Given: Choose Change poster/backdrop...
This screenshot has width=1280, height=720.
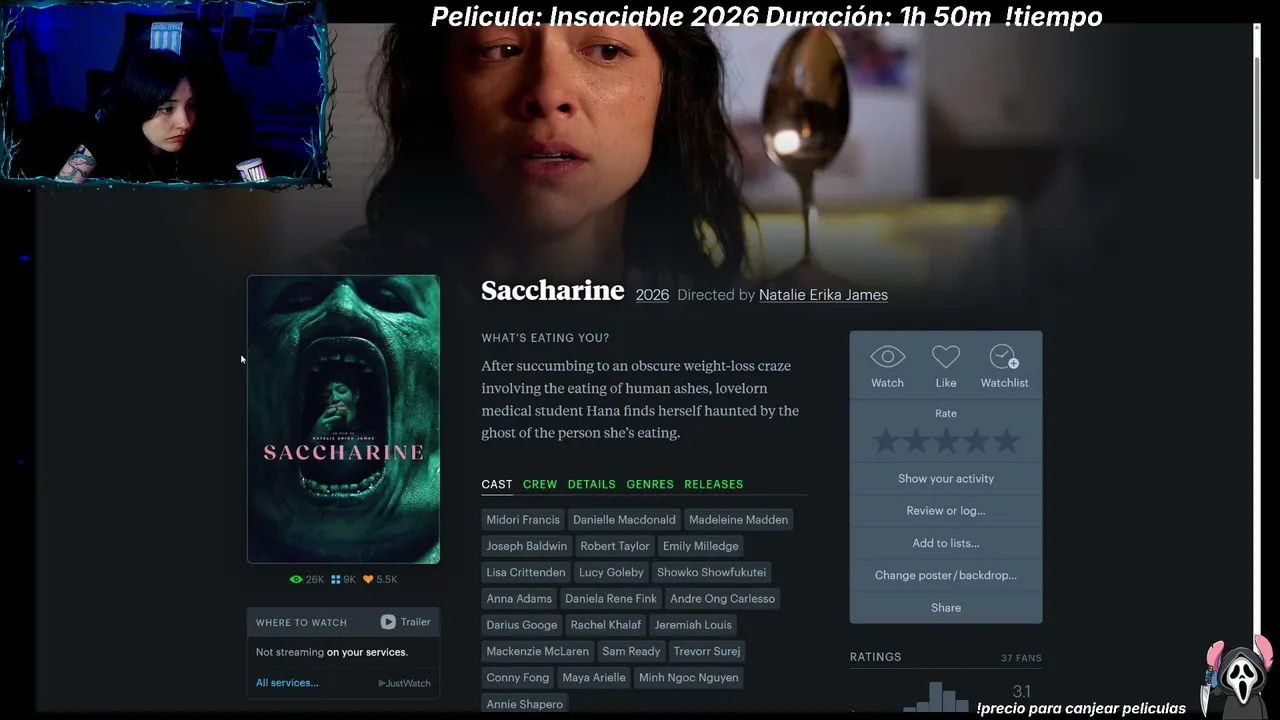Looking at the screenshot, I should 946,575.
